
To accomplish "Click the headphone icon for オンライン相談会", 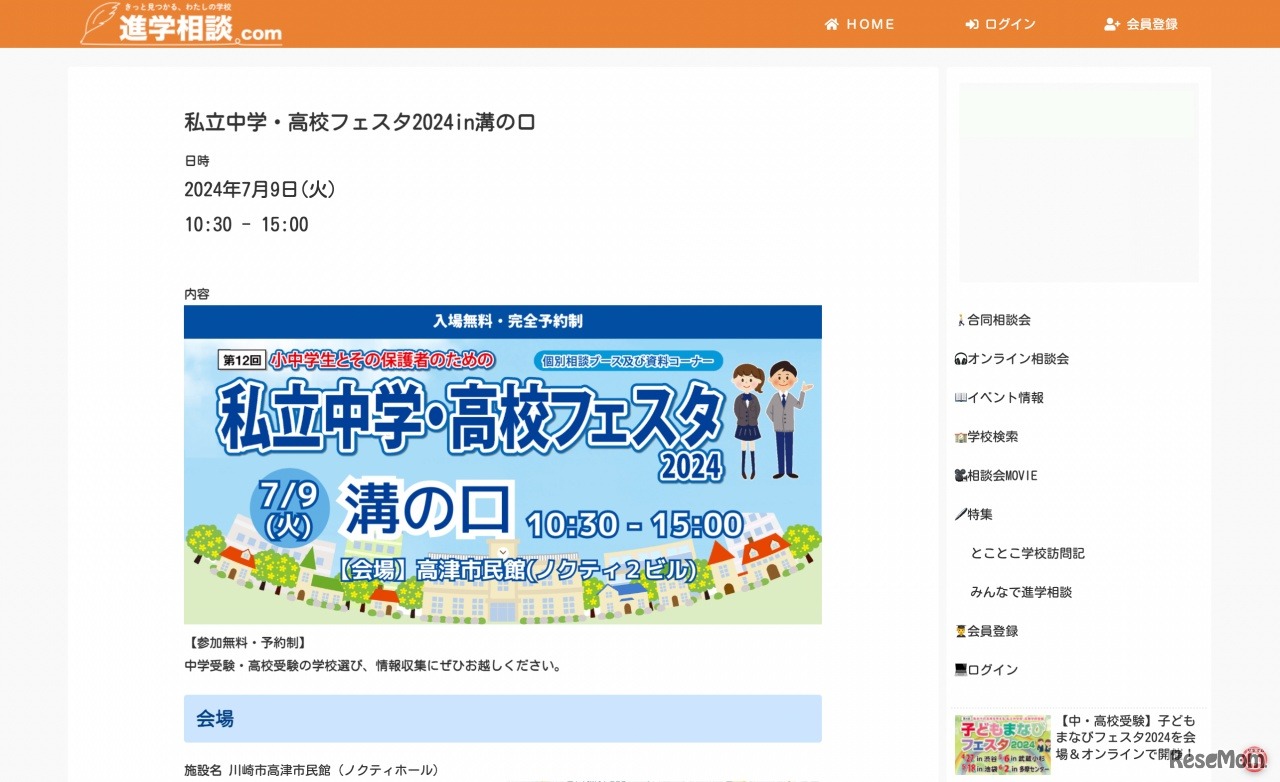I will 961,359.
